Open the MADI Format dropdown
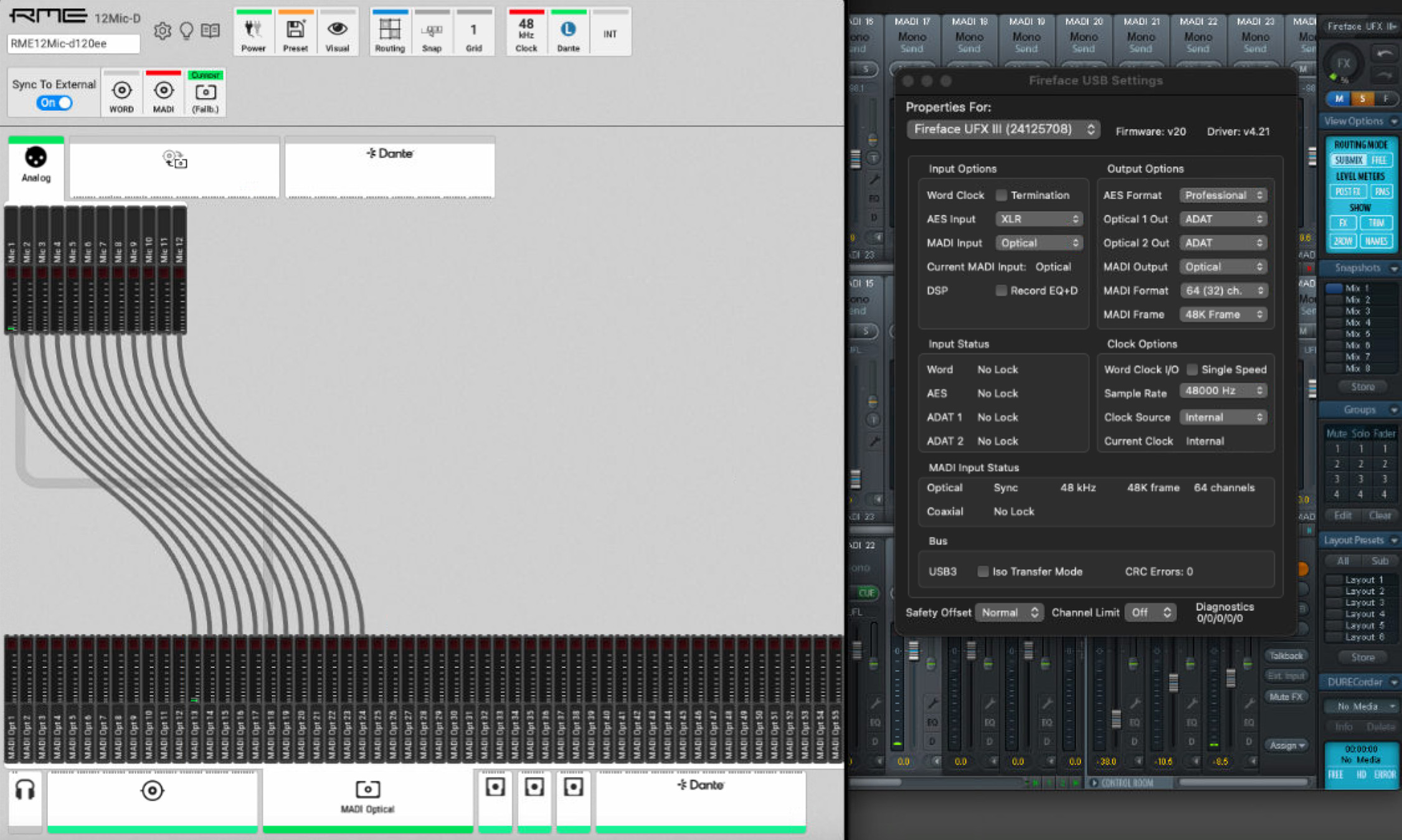 click(x=1223, y=290)
